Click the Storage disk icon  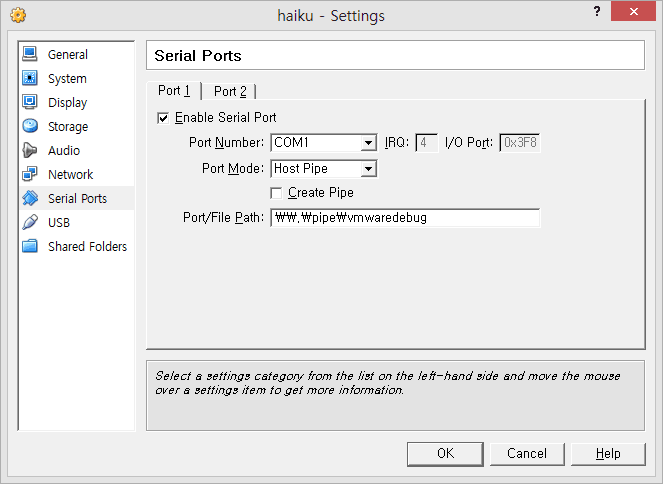30,126
